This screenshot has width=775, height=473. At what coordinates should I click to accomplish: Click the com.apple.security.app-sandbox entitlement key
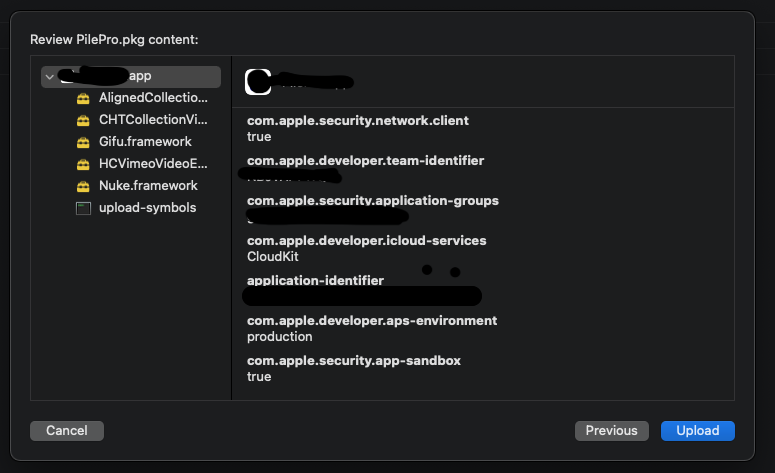click(353, 361)
